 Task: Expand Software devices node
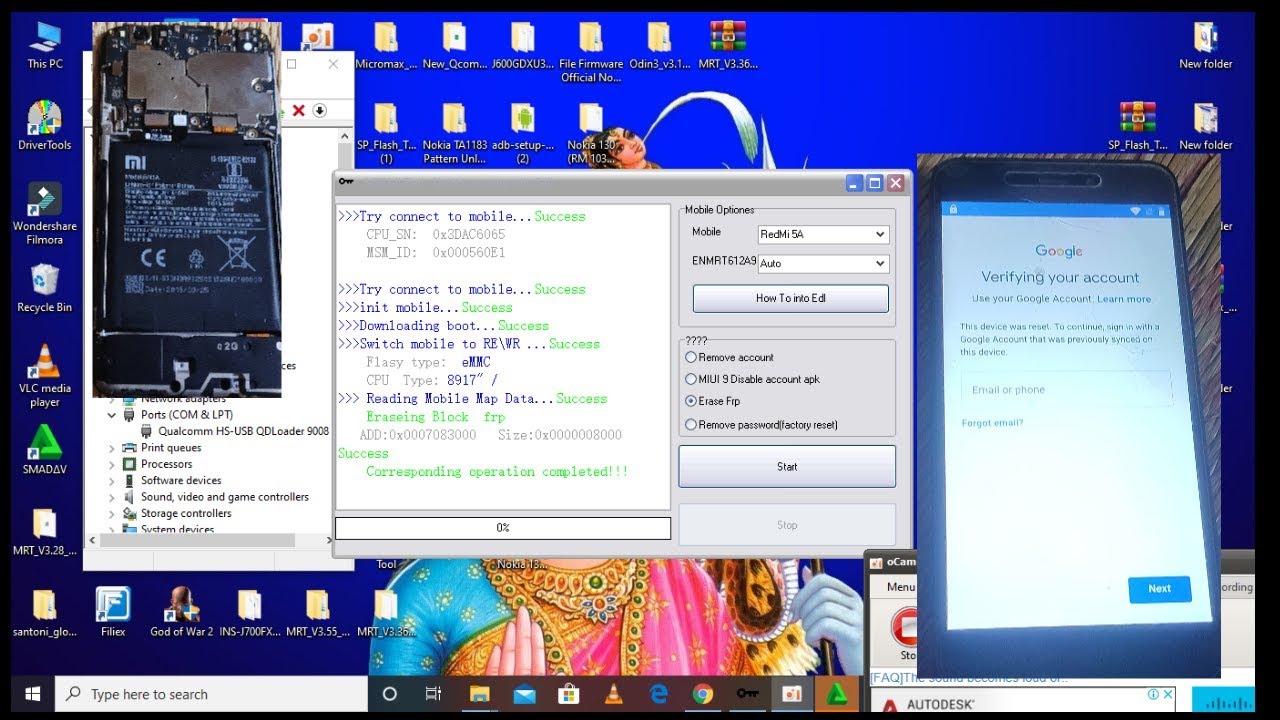(111, 481)
